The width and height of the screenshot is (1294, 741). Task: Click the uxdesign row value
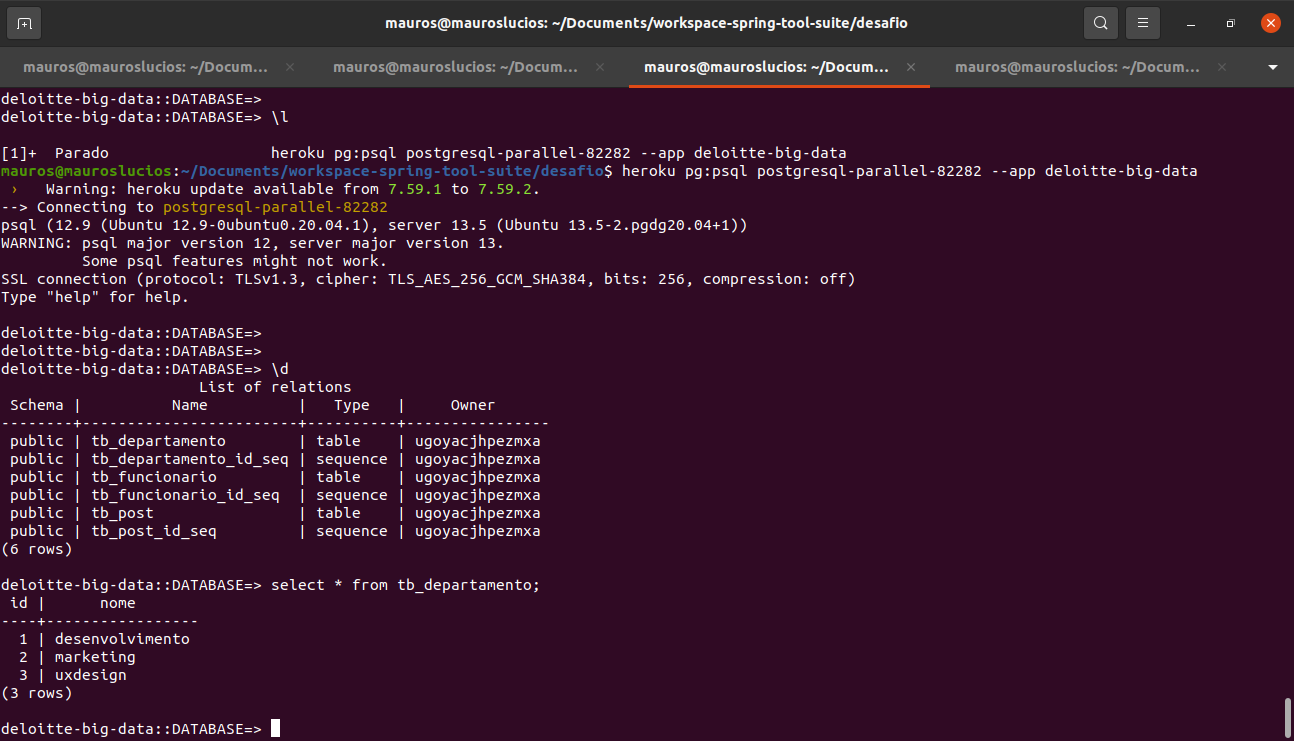coord(91,675)
